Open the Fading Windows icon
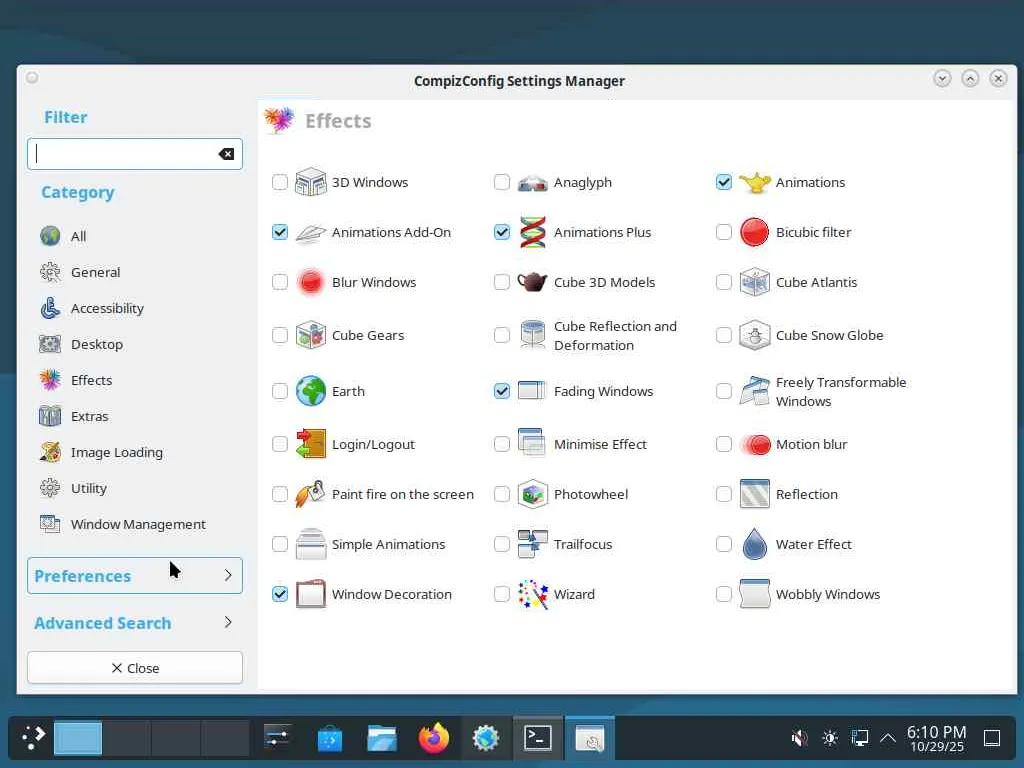Screen dimensions: 1024x768 tap(532, 391)
